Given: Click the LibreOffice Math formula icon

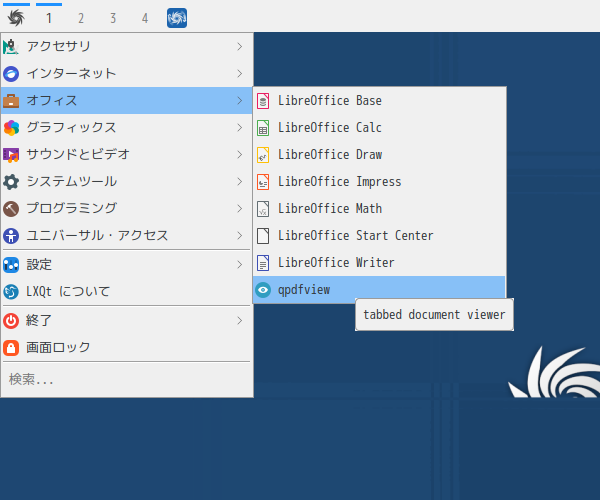Looking at the screenshot, I should tap(263, 209).
